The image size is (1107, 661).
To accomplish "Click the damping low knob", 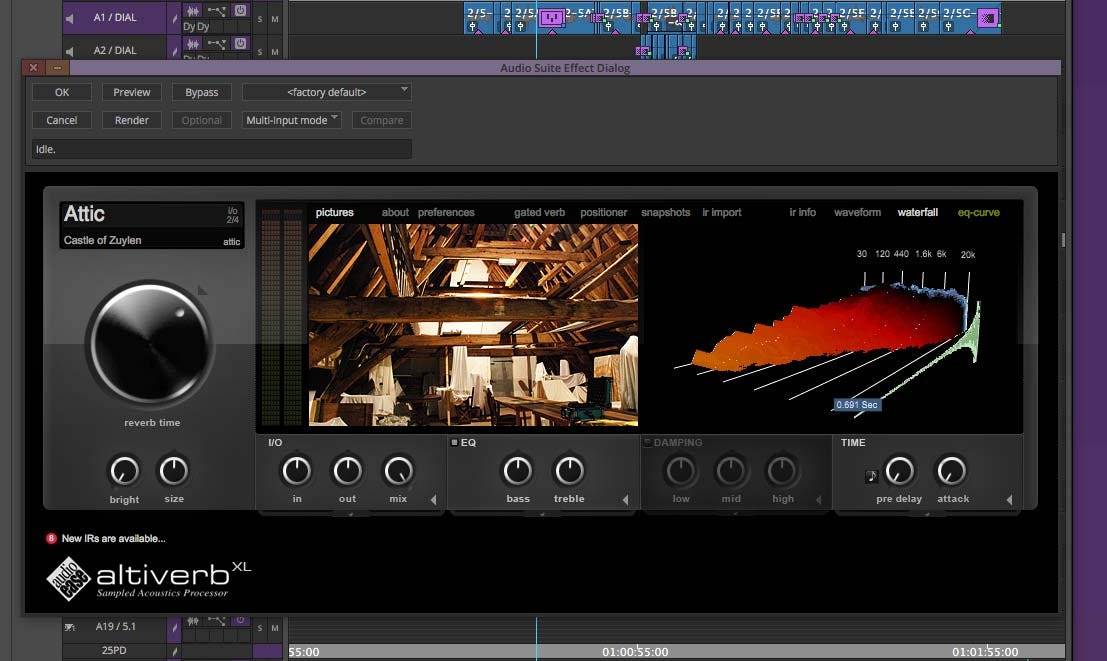I will (x=681, y=471).
